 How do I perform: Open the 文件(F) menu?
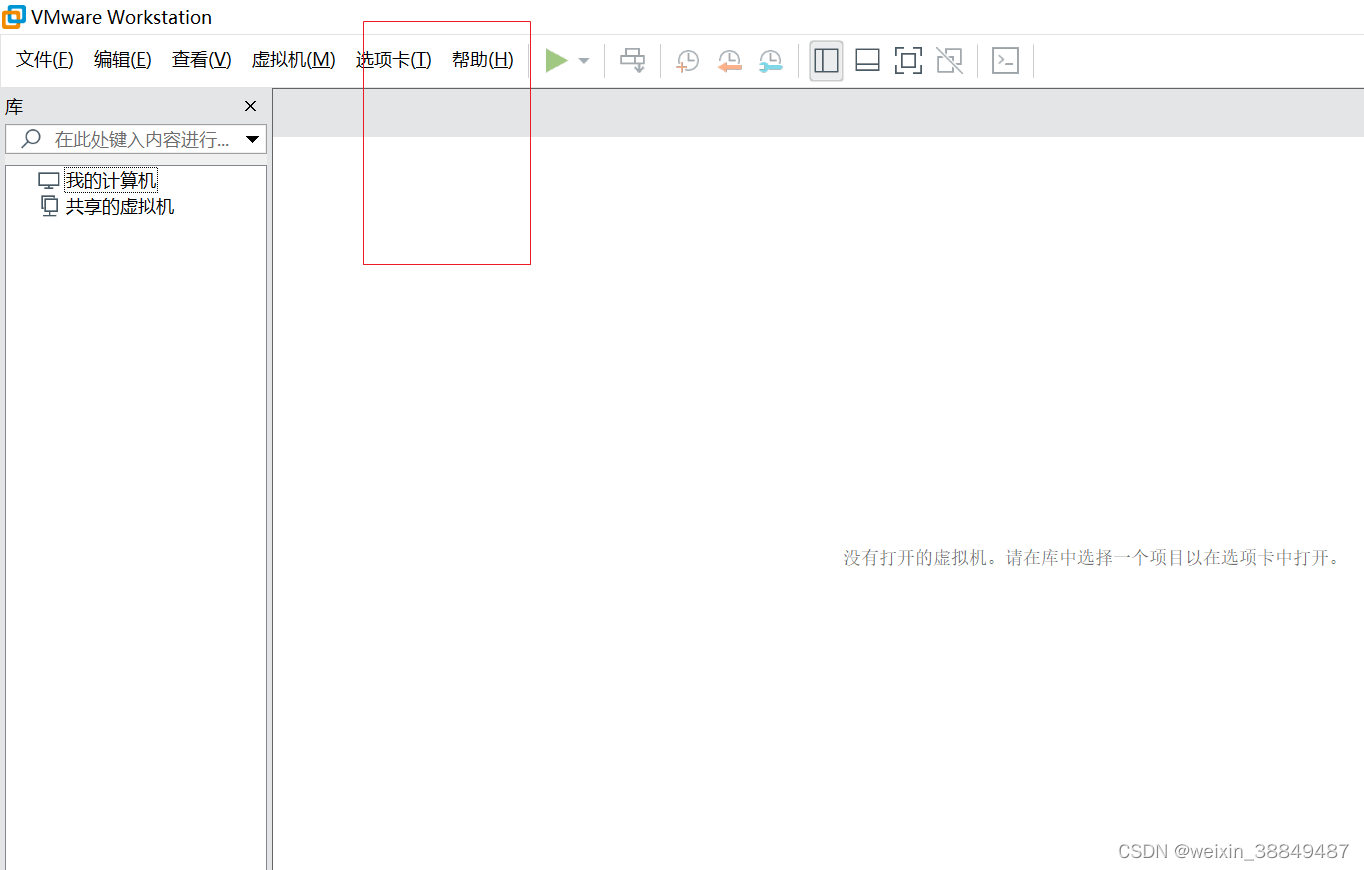coord(45,60)
